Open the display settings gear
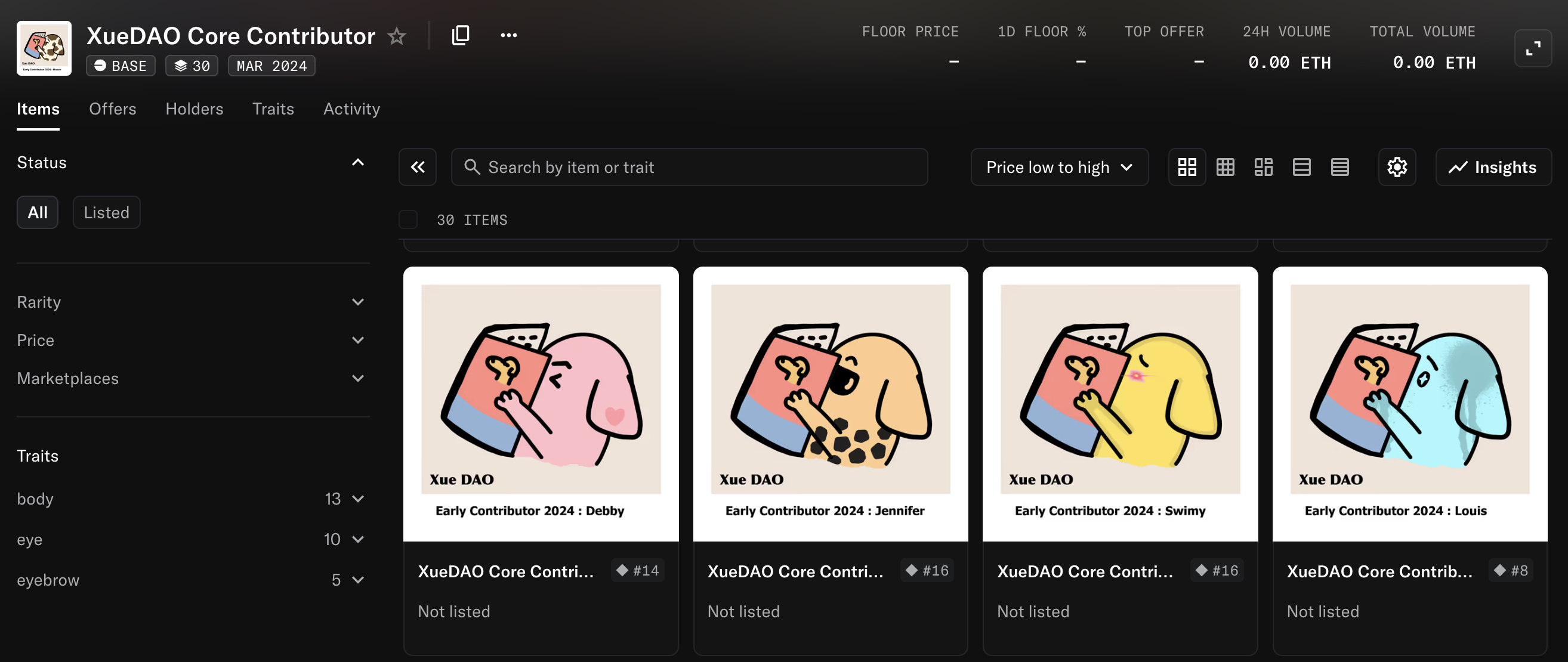The width and height of the screenshot is (1568, 662). (x=1396, y=167)
